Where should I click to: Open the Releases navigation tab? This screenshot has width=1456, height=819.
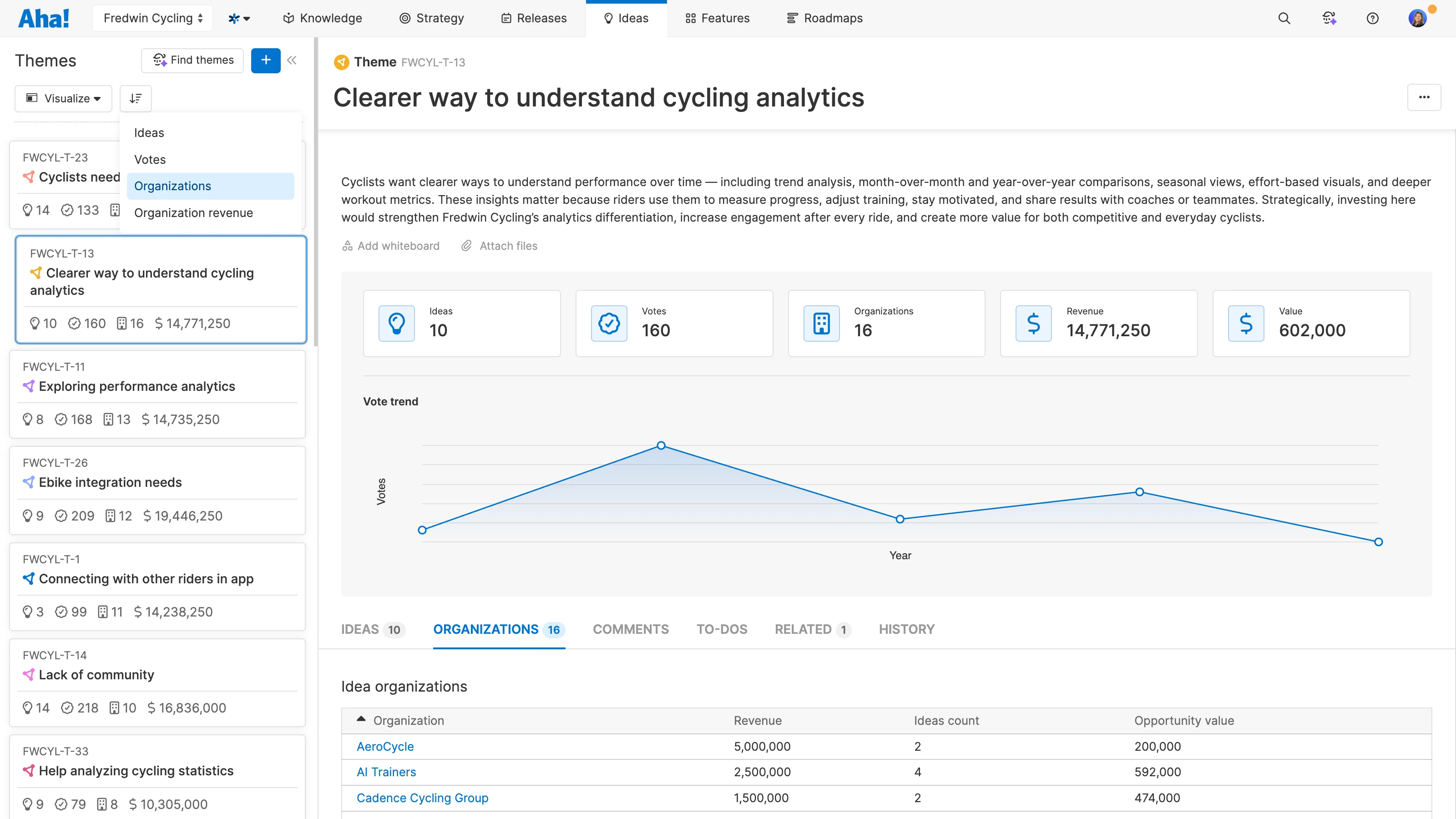534,18
